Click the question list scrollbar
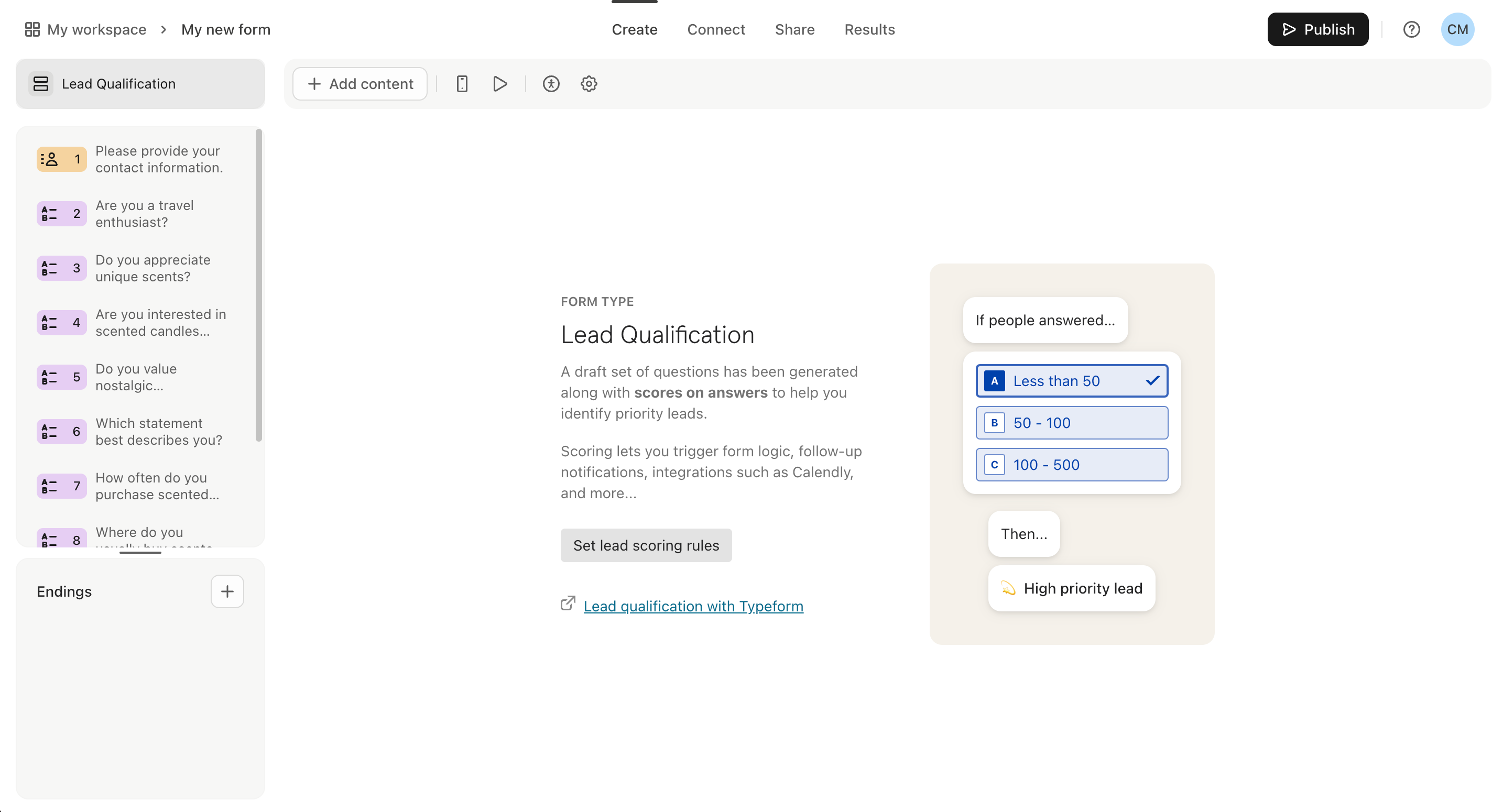The width and height of the screenshot is (1503, 812). [x=259, y=286]
